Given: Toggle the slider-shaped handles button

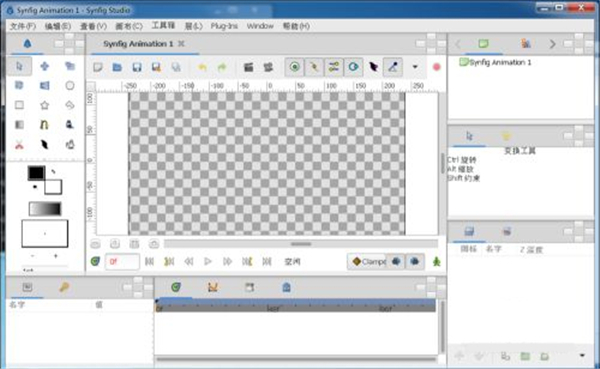Looking at the screenshot, I should (334, 67).
